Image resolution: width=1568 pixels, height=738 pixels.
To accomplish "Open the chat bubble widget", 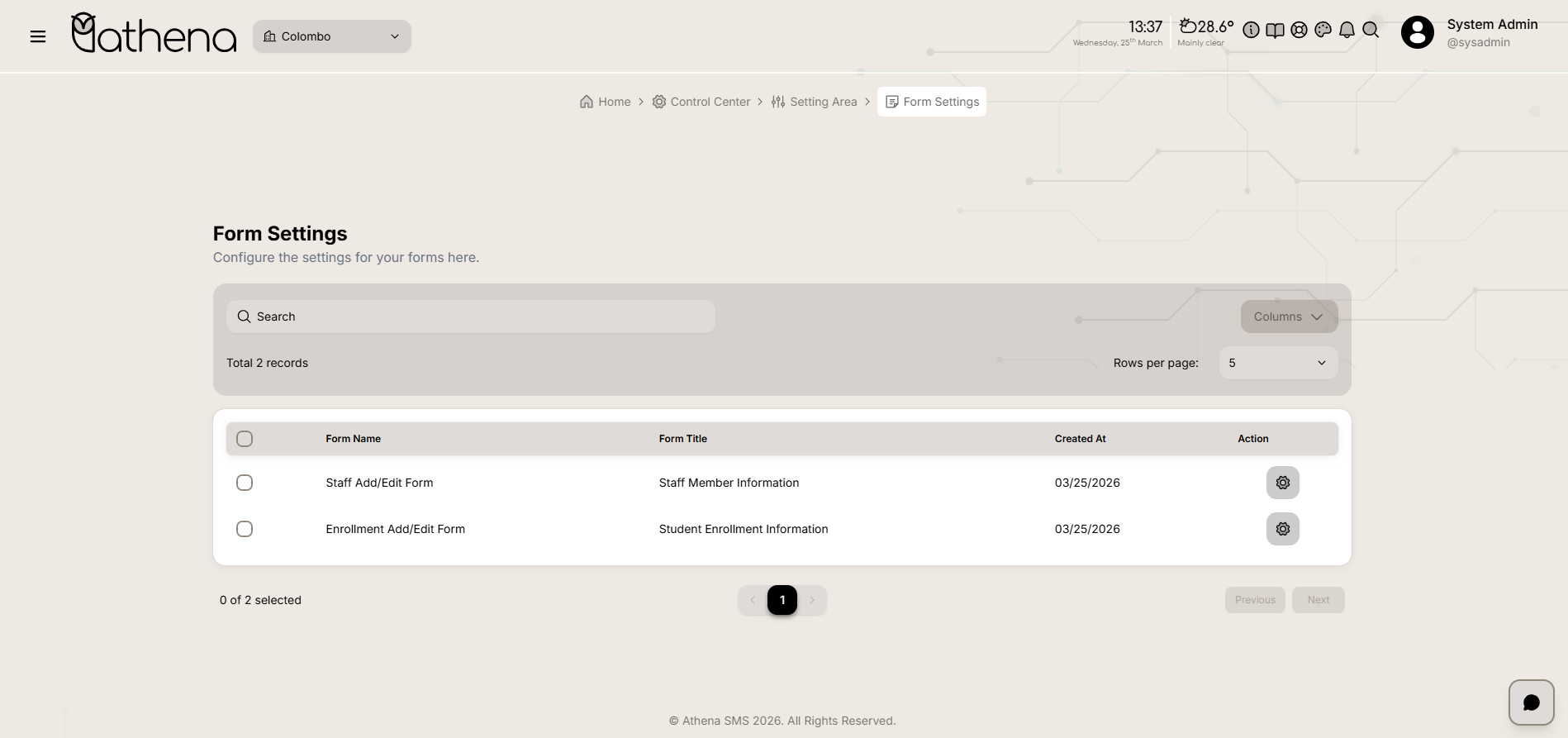I will tap(1531, 702).
